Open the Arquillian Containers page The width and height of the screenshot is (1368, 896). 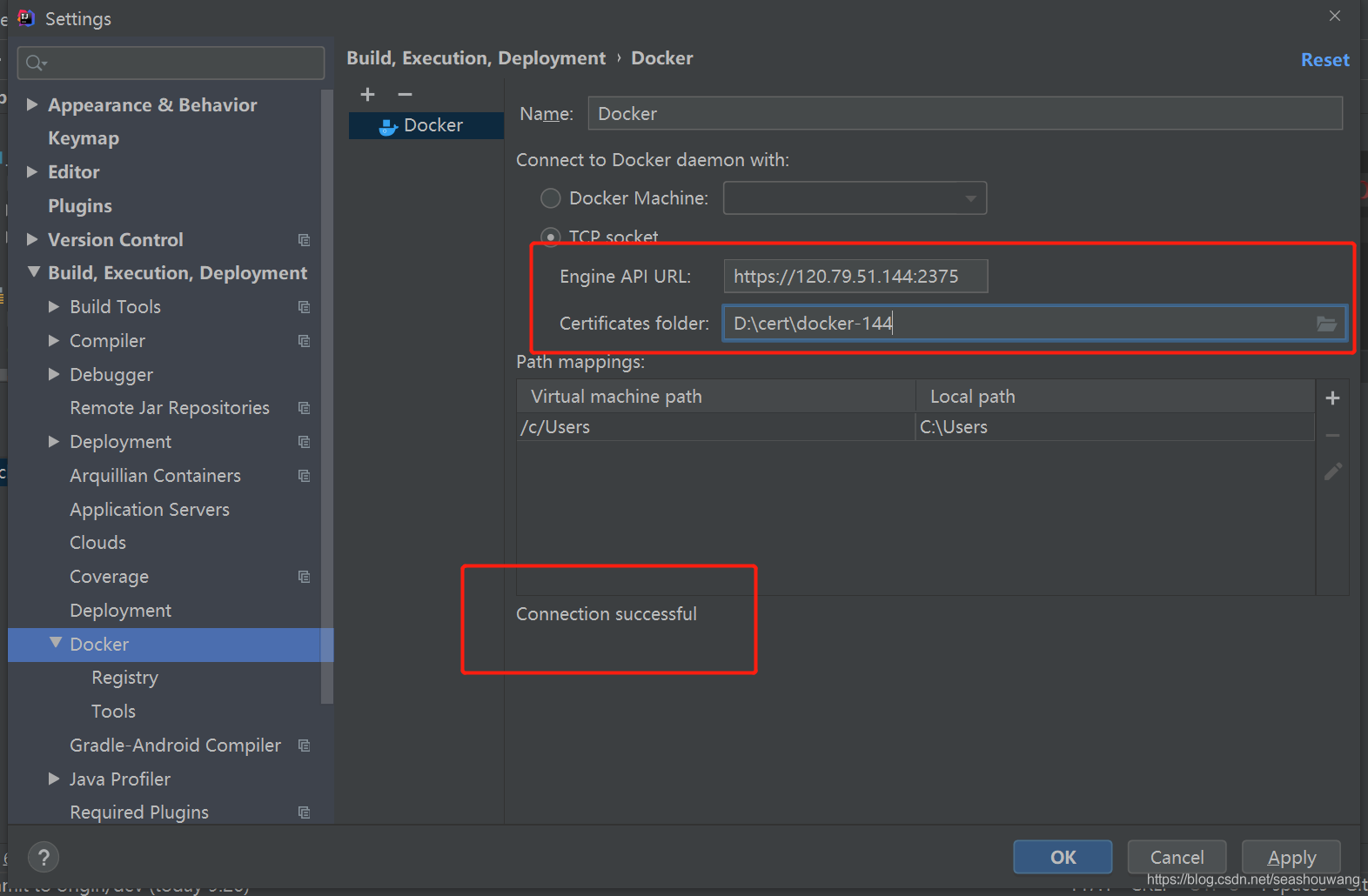coord(155,476)
